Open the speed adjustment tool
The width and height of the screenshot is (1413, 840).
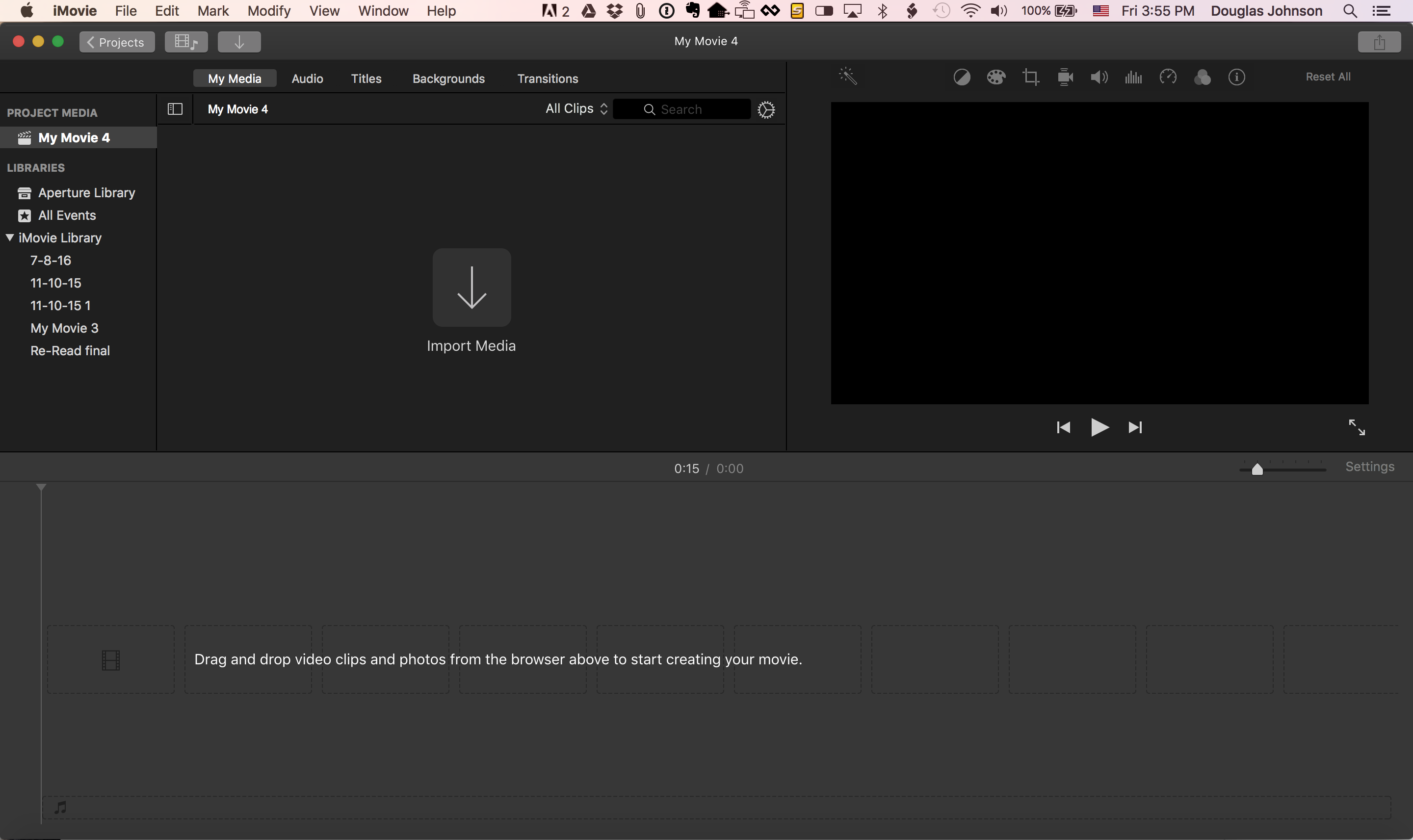click(1168, 77)
